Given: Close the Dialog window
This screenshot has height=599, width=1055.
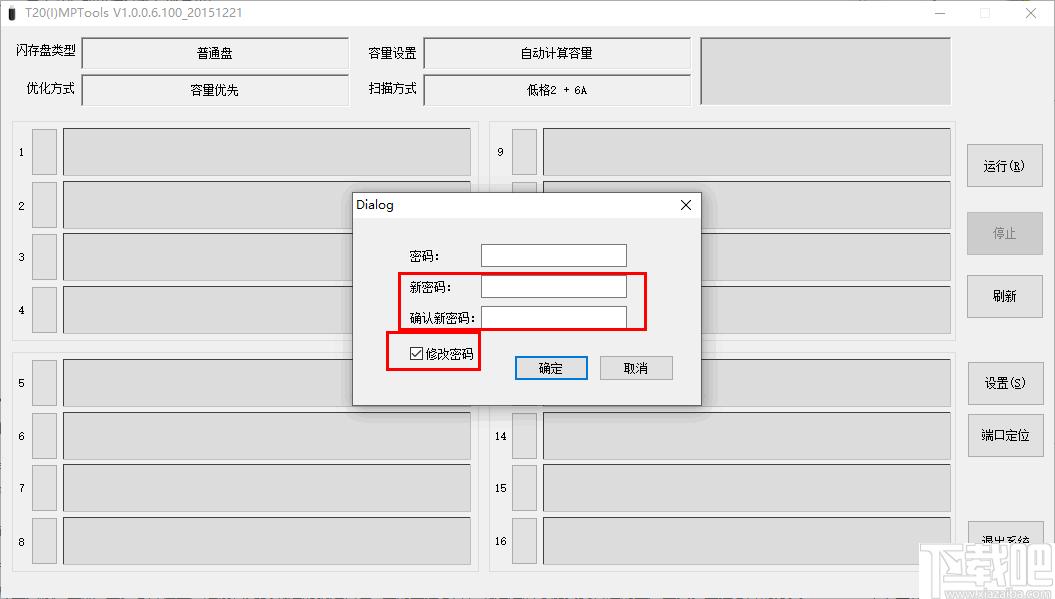Looking at the screenshot, I should pos(686,205).
